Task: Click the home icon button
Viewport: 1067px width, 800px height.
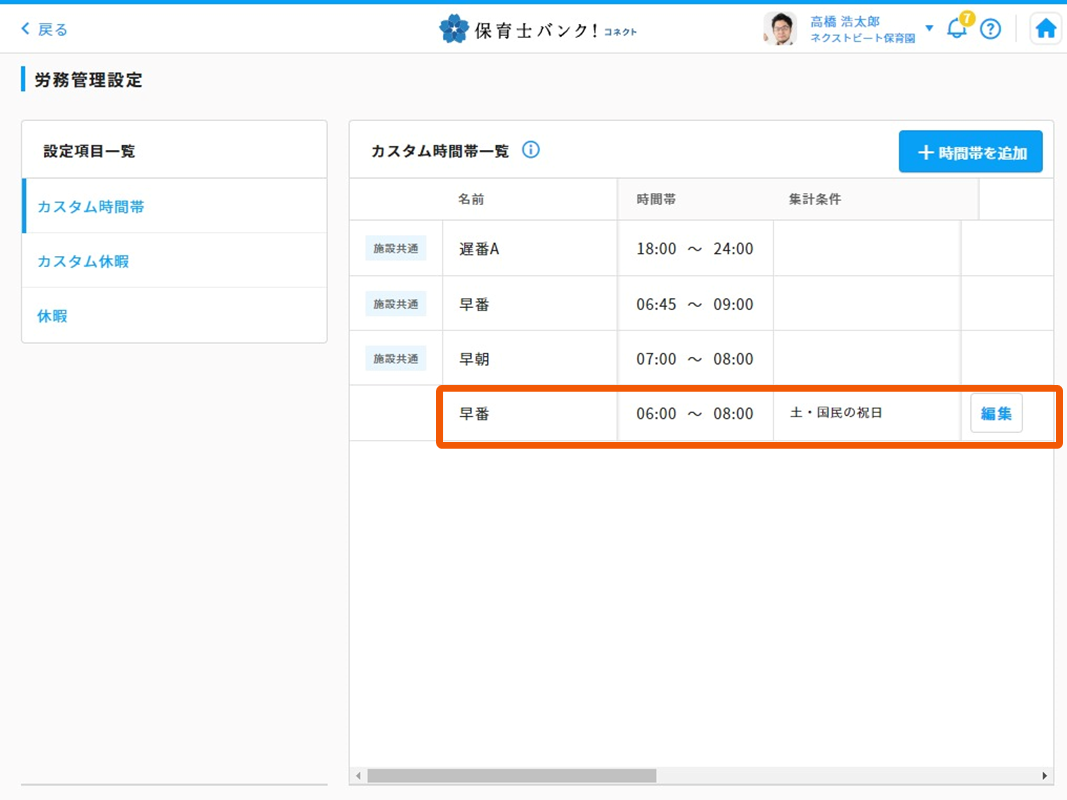Action: [x=1046, y=29]
